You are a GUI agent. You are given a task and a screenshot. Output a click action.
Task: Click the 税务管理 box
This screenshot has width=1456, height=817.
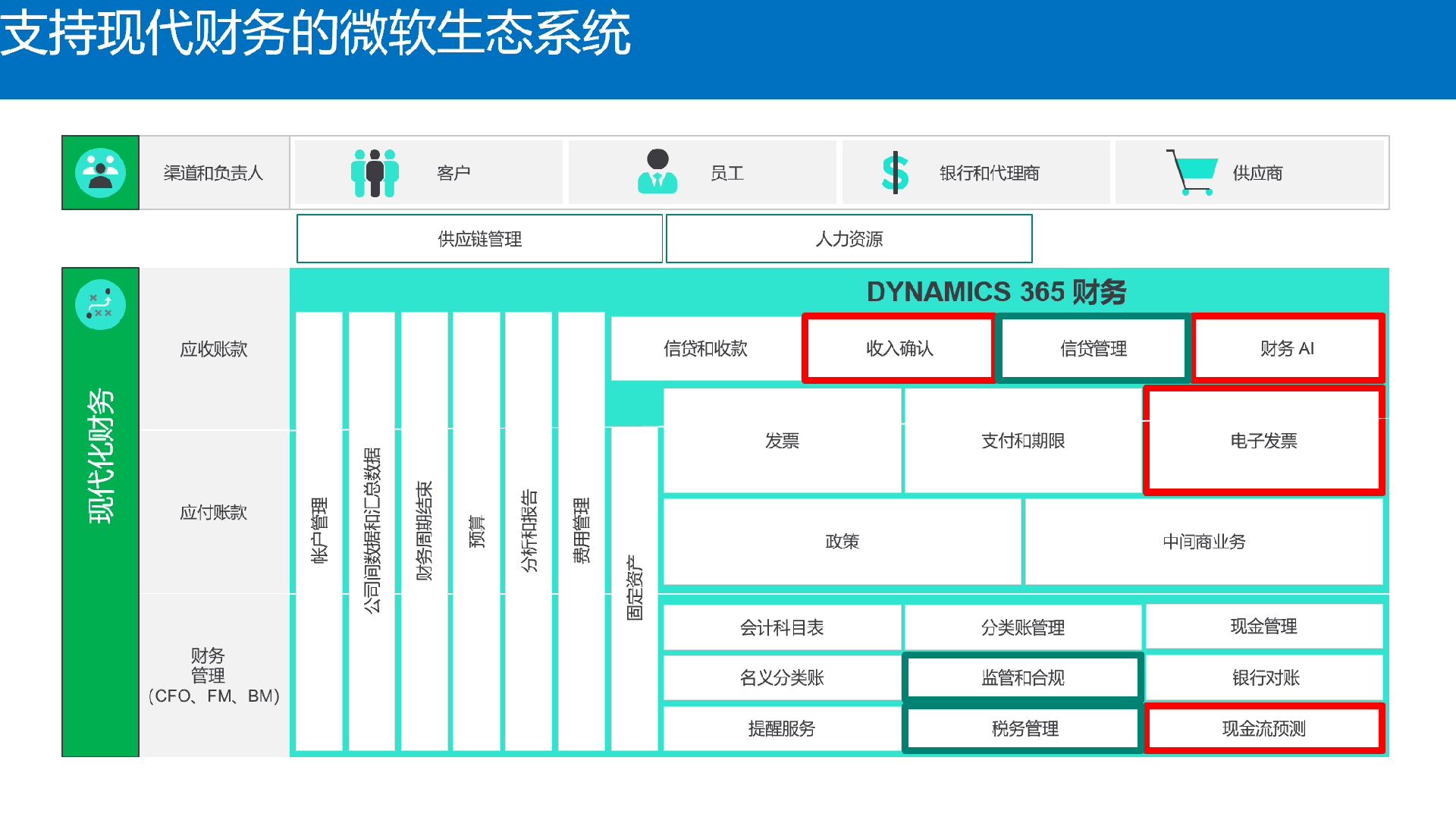[1025, 728]
